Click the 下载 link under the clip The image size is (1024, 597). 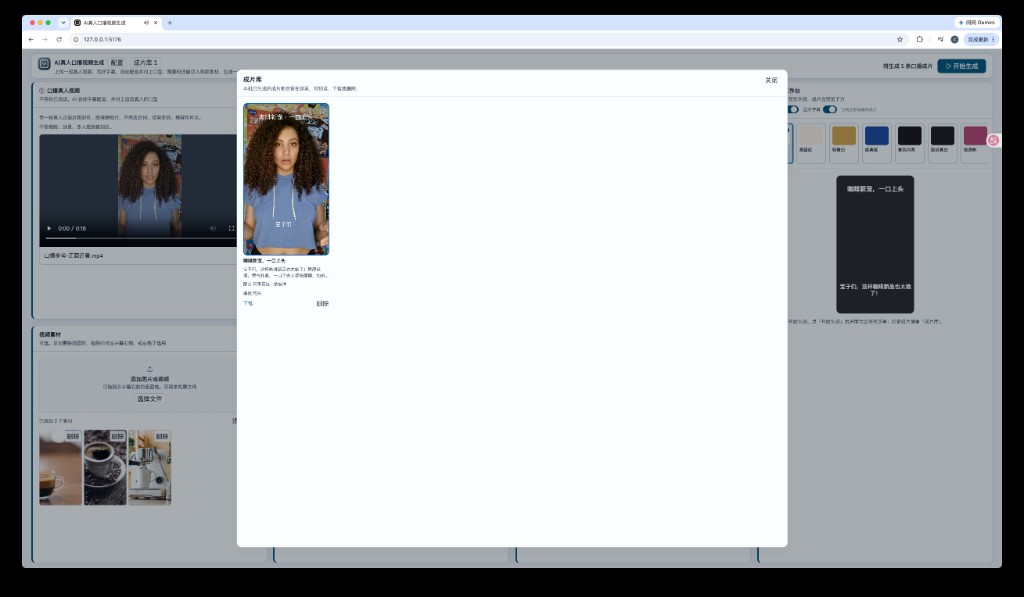pyautogui.click(x=248, y=304)
